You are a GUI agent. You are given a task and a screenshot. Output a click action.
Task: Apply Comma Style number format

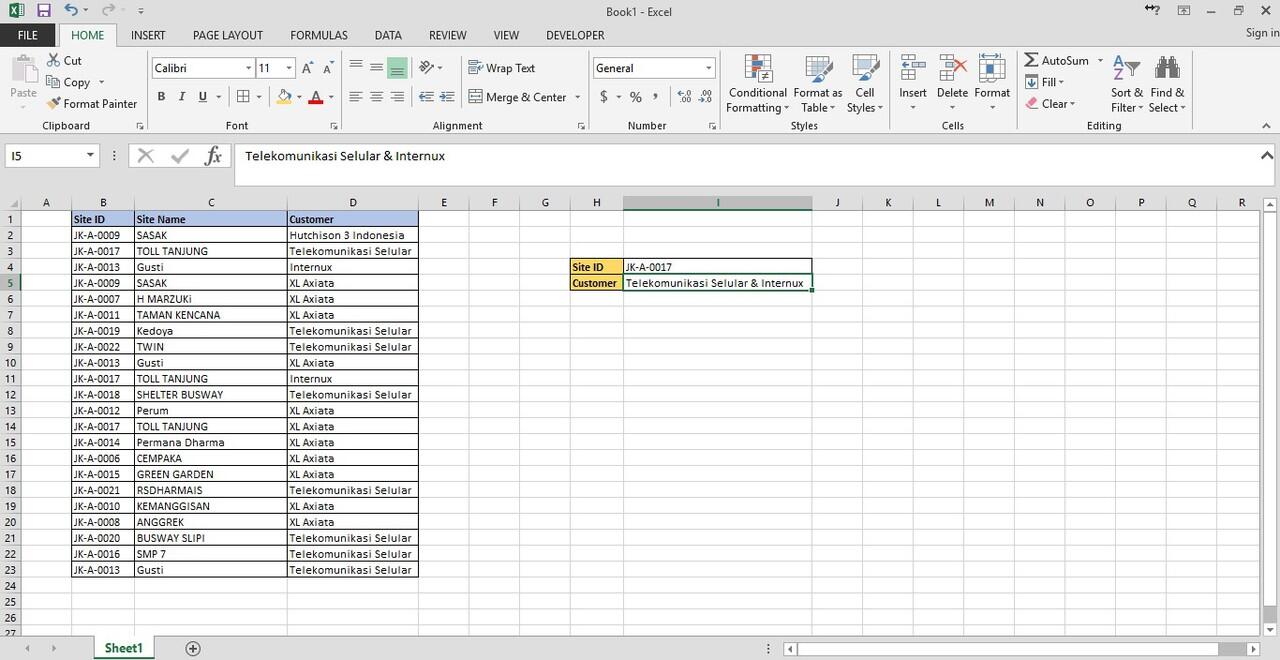tap(655, 97)
